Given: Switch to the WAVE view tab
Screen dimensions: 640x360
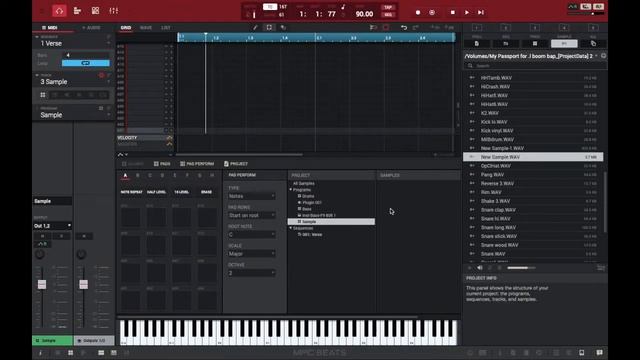Looking at the screenshot, I should (x=146, y=28).
